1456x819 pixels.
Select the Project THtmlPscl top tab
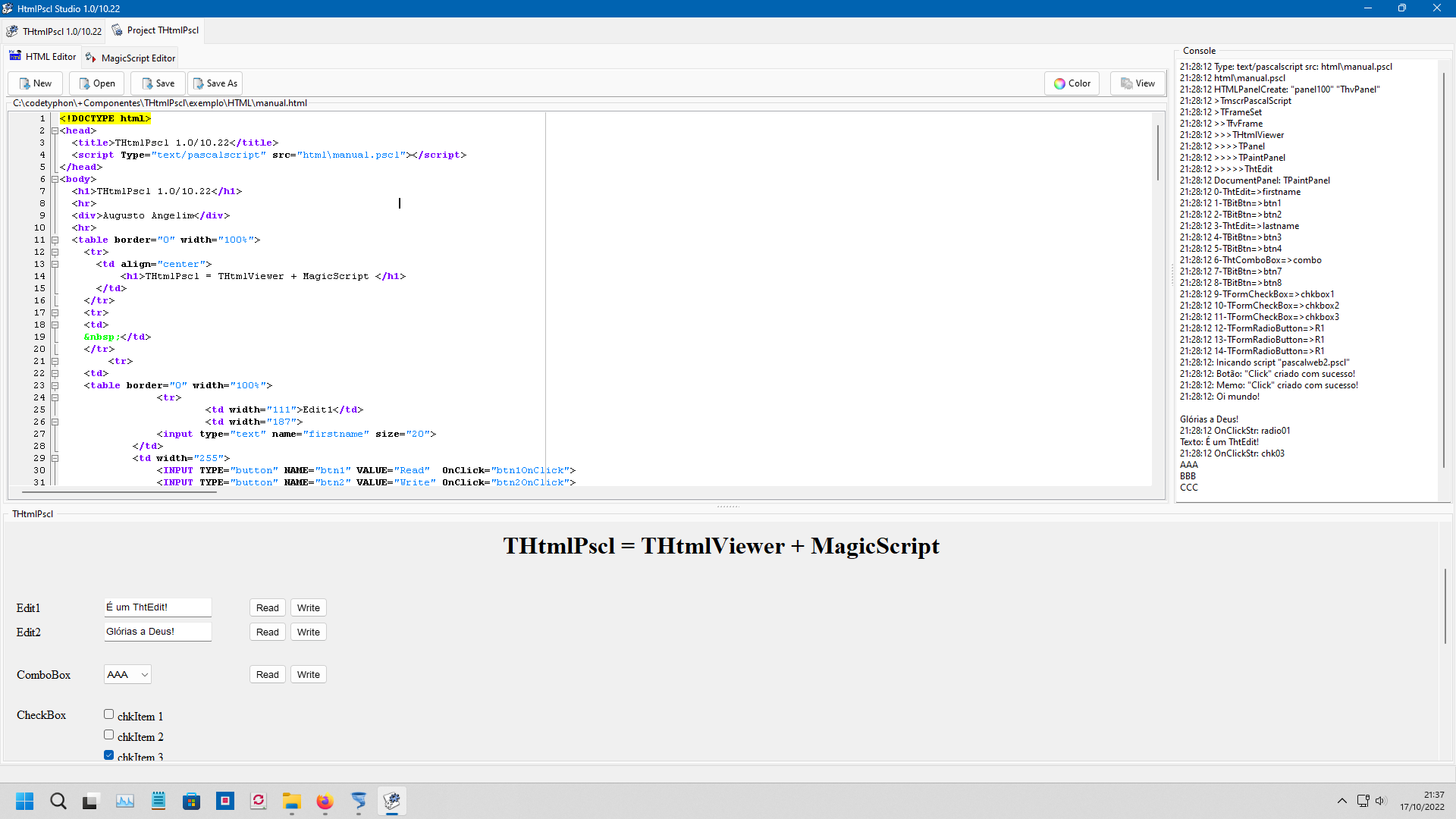[155, 30]
